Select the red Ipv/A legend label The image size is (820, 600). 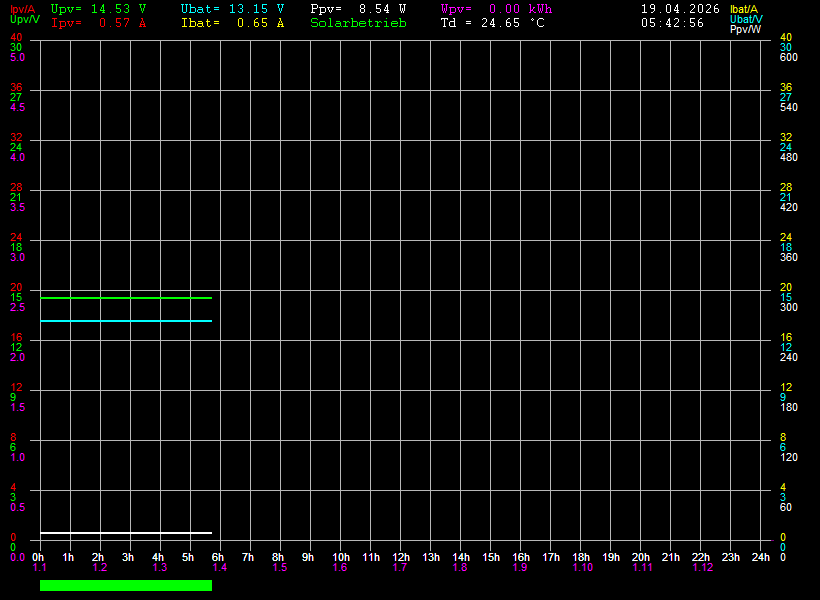click(x=24, y=9)
